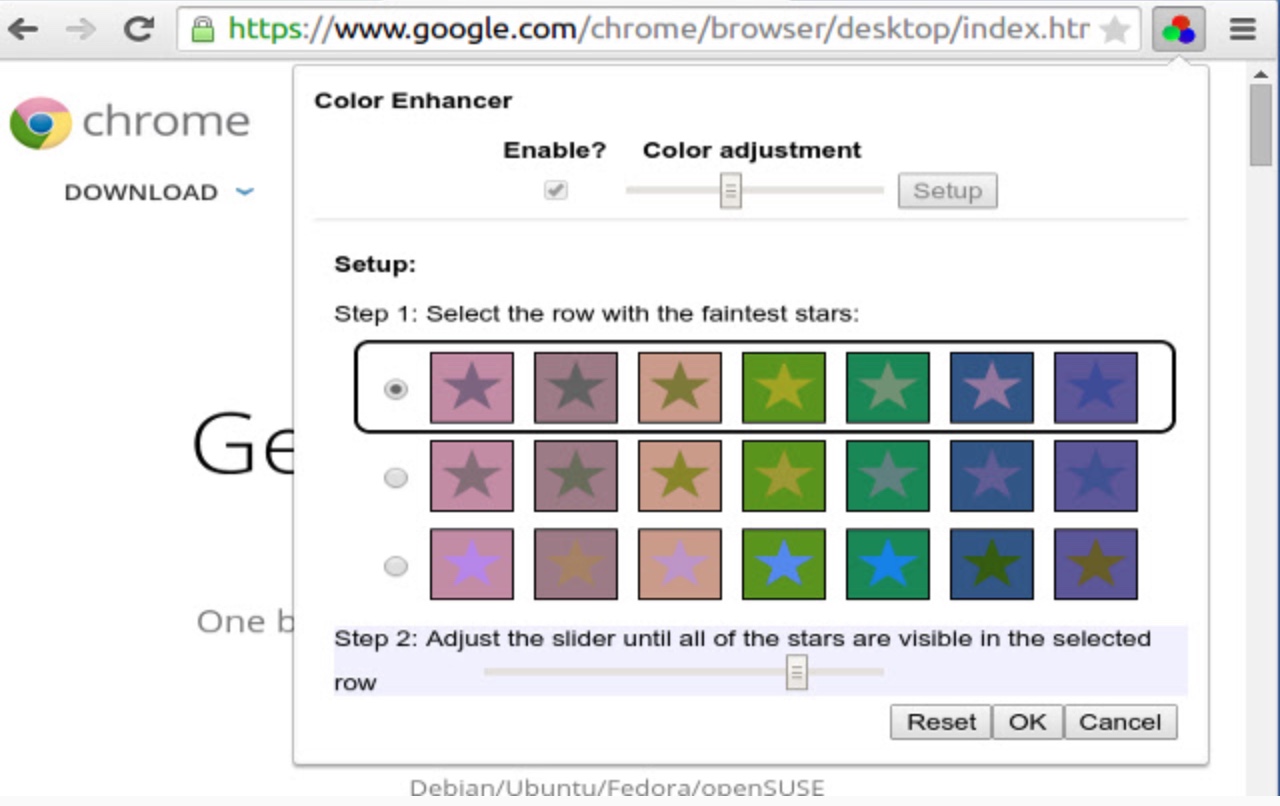Screen dimensions: 1280x806
Task: Click the forward navigation arrow
Action: (x=80, y=29)
